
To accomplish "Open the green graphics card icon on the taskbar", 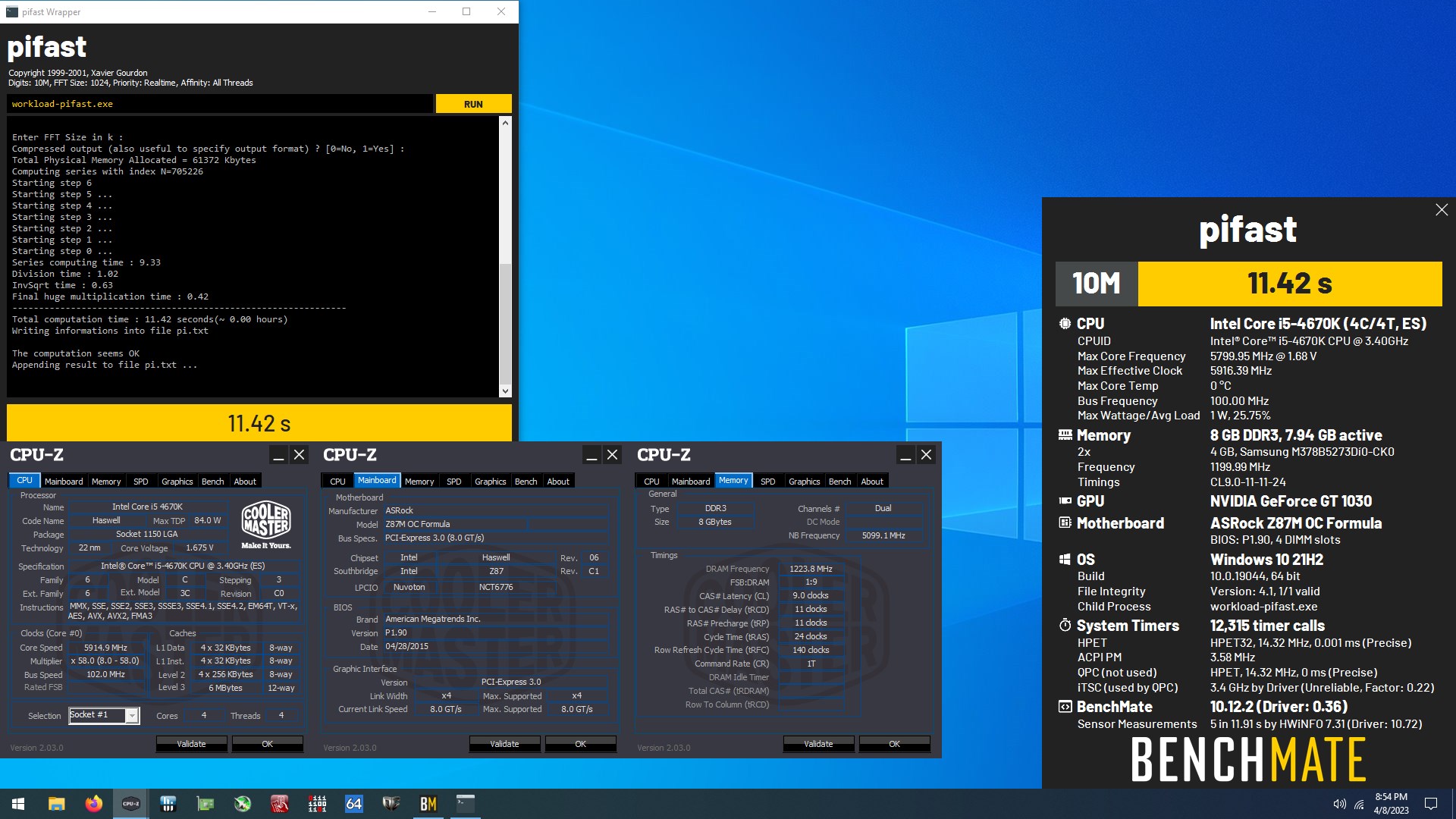I will (x=206, y=804).
